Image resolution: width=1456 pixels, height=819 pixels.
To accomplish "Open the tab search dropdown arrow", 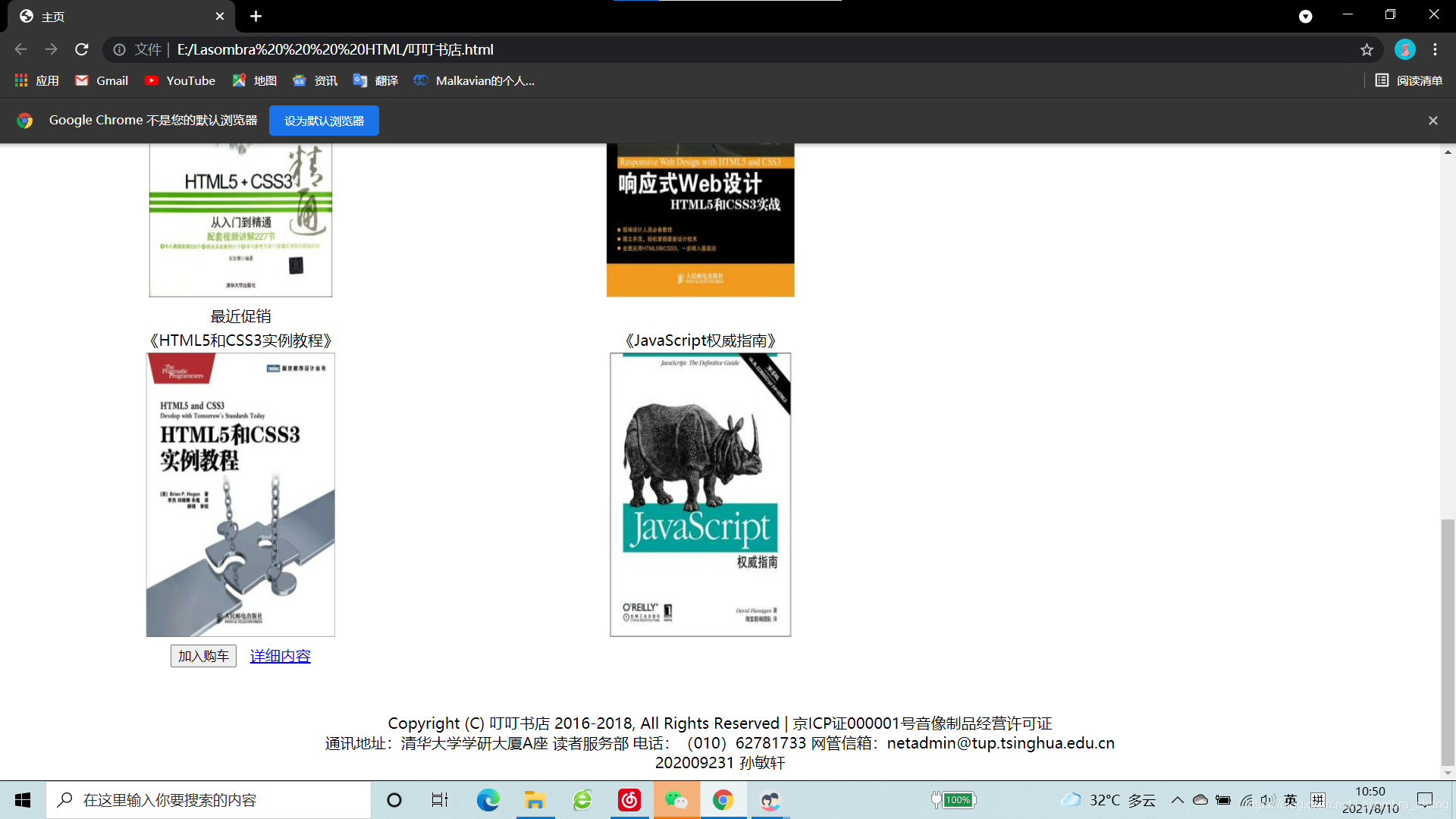I will coord(1305,16).
